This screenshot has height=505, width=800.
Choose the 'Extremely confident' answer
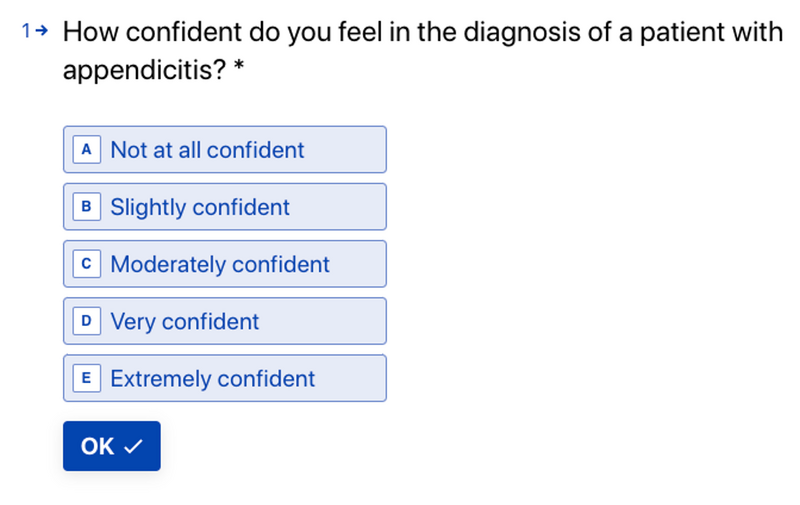pos(225,378)
